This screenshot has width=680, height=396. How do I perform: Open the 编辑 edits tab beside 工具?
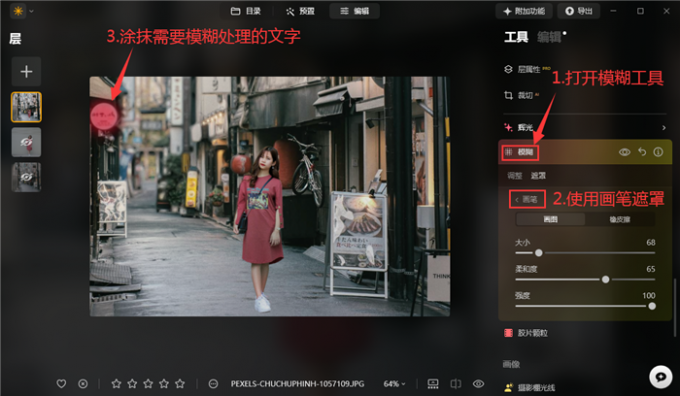549,37
